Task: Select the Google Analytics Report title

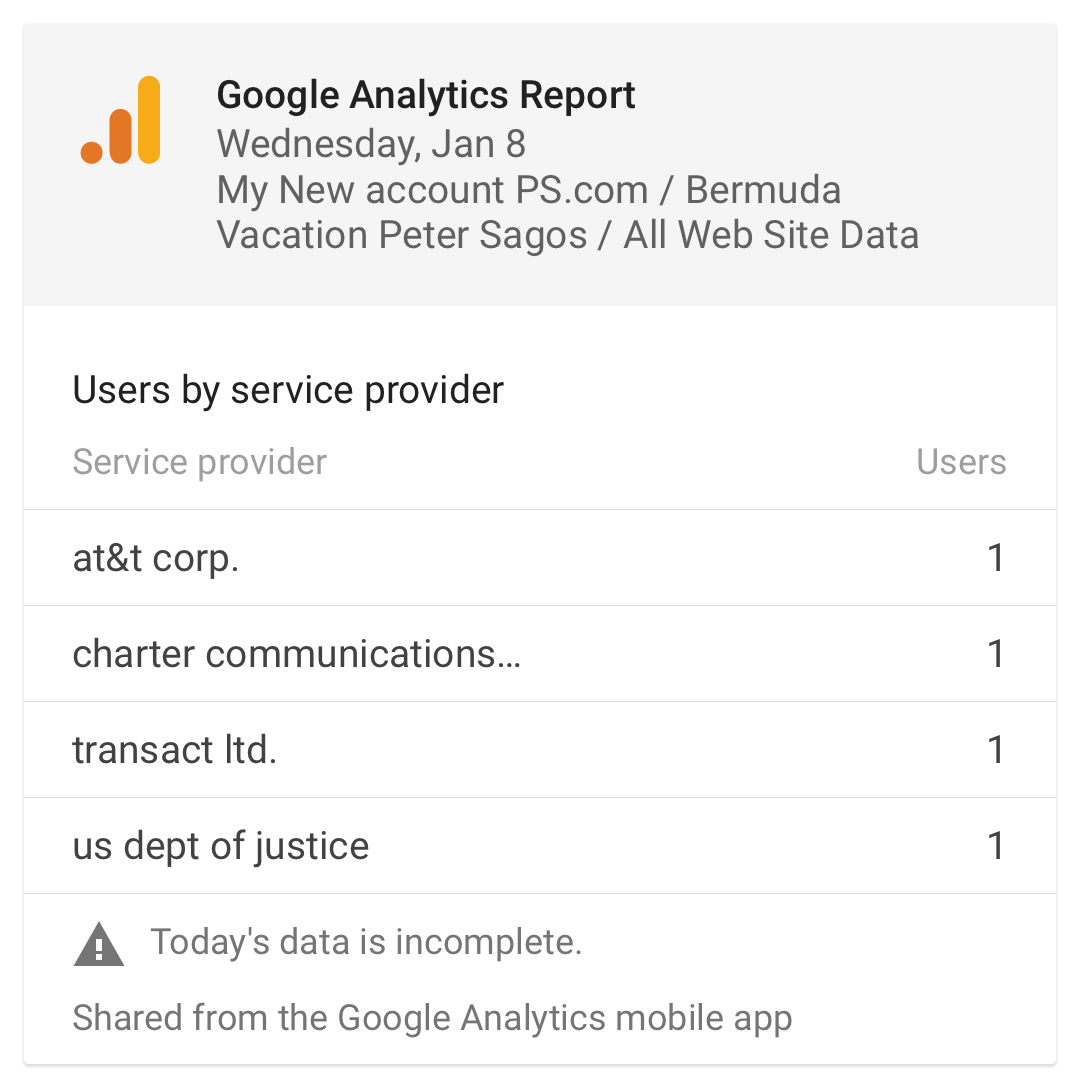Action: (x=426, y=96)
